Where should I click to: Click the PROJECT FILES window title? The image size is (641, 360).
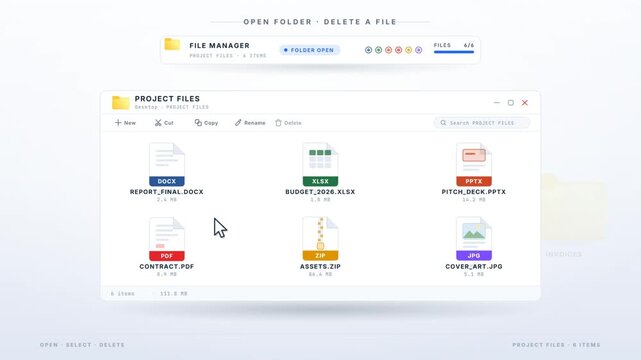coord(167,98)
